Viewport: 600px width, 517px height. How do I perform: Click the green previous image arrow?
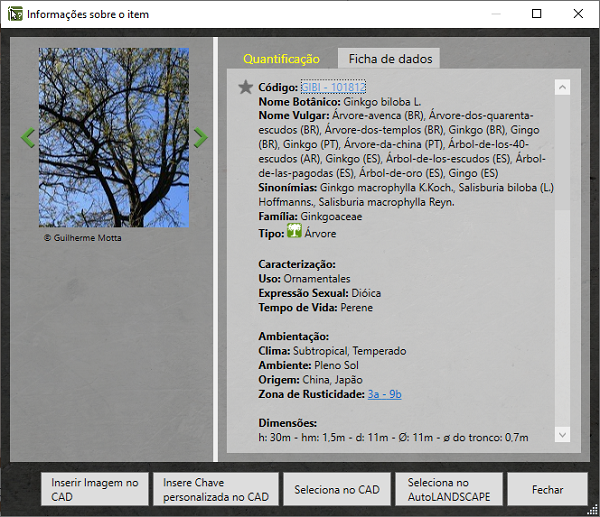[27, 138]
